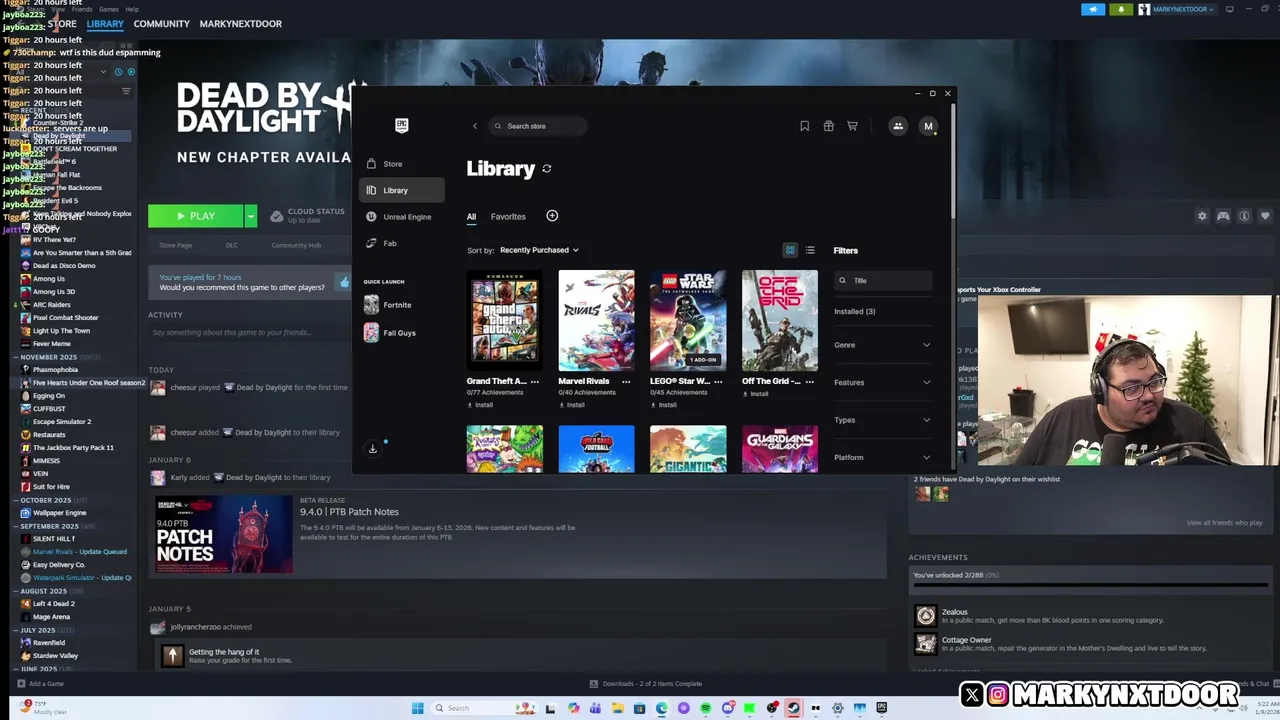Open Discord from the taskbar
The image size is (1280, 720).
point(728,708)
